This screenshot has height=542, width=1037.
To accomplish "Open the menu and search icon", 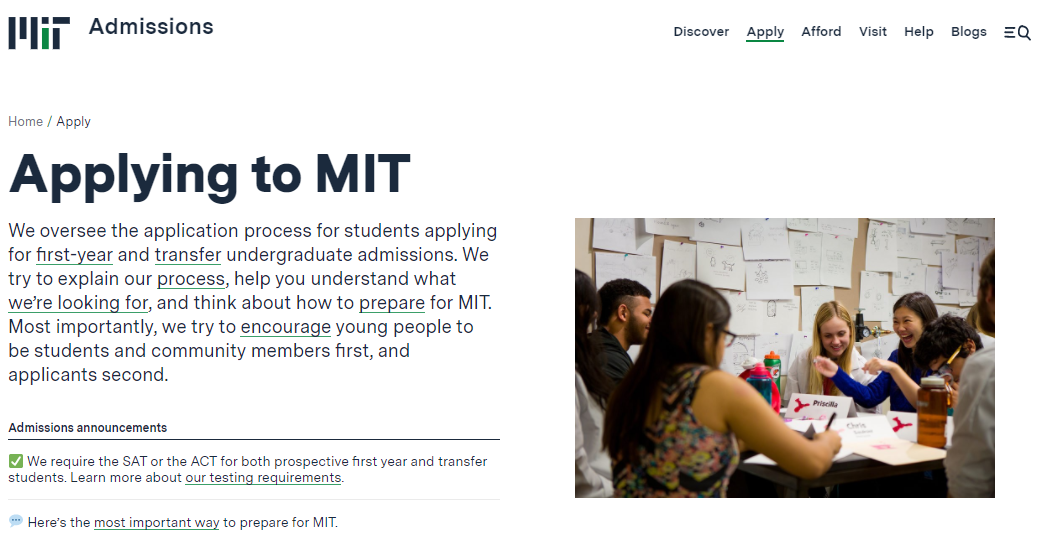I will (1017, 33).
